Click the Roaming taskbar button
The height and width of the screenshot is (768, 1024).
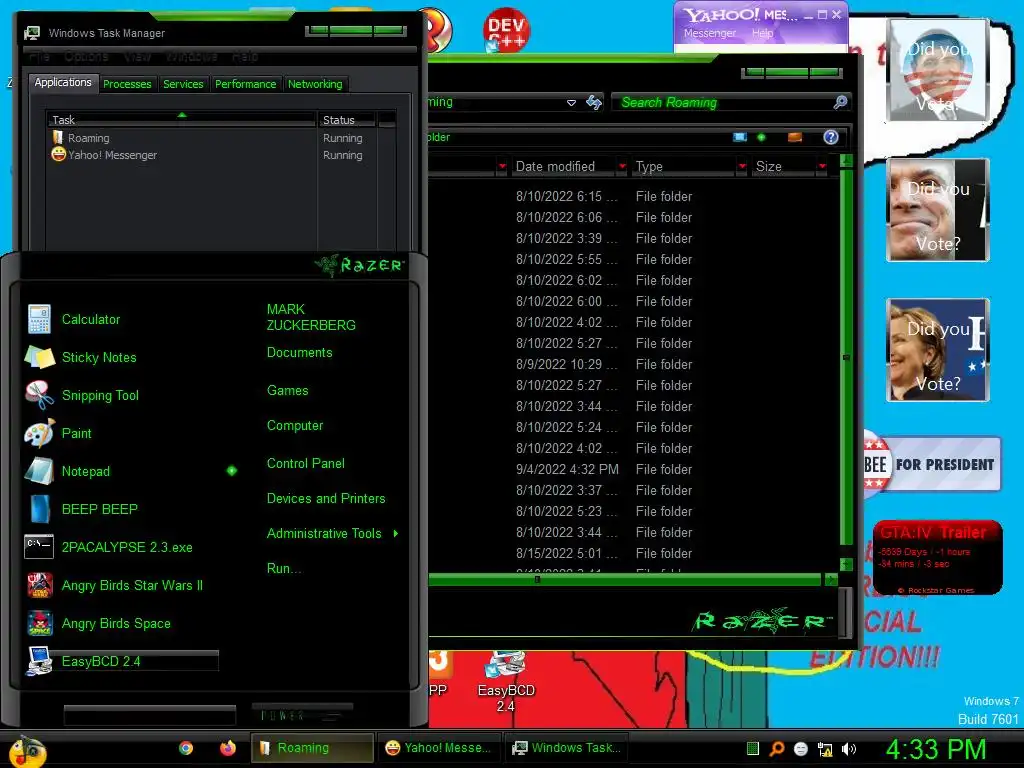(x=312, y=748)
